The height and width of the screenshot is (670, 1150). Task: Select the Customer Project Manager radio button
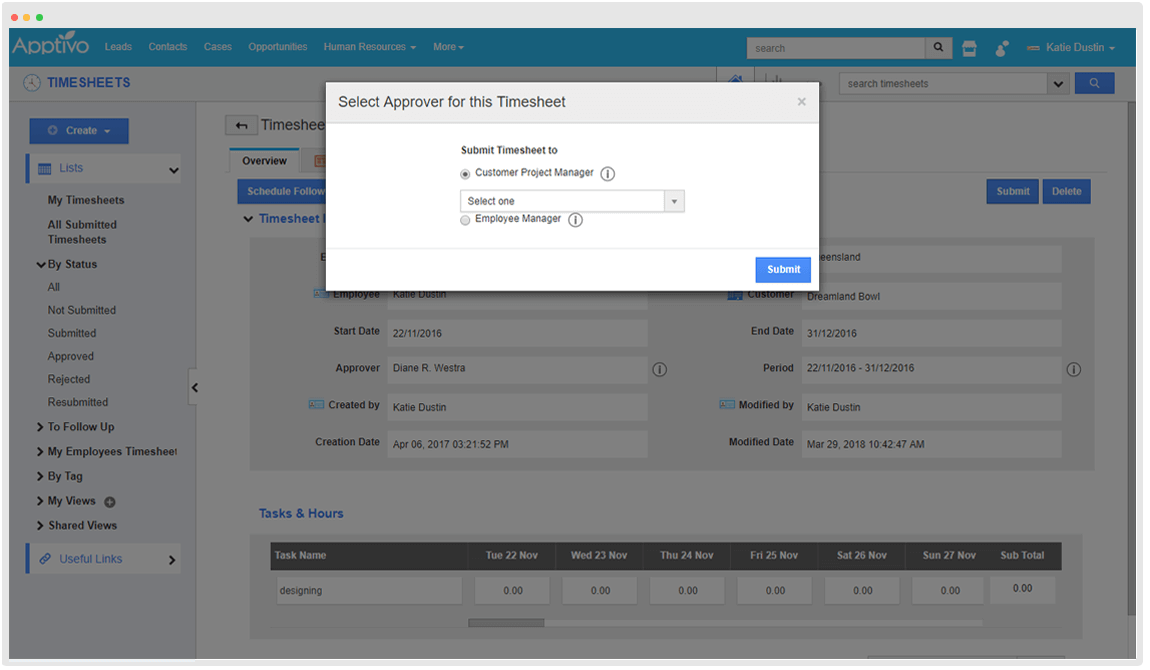tap(465, 174)
